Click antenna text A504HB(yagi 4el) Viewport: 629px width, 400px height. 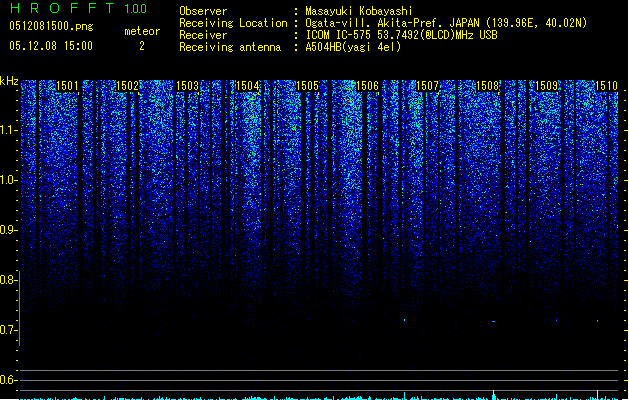coord(353,47)
